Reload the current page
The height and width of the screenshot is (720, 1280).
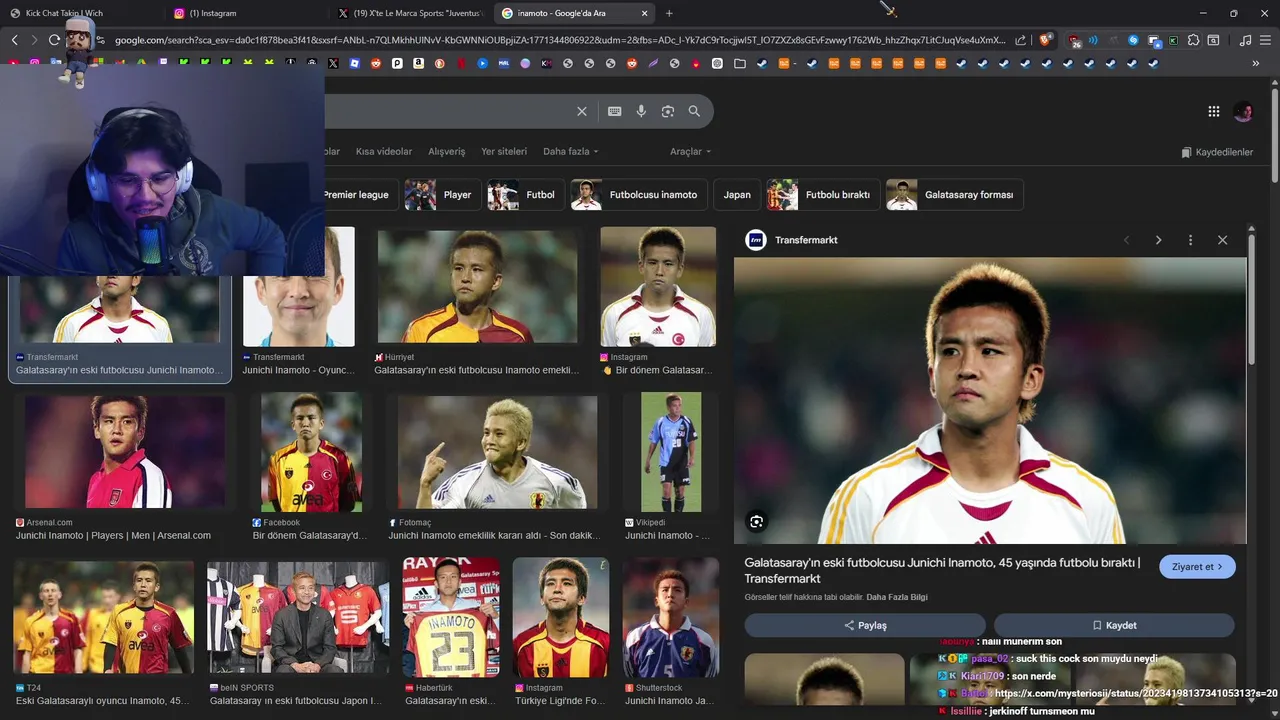click(54, 40)
